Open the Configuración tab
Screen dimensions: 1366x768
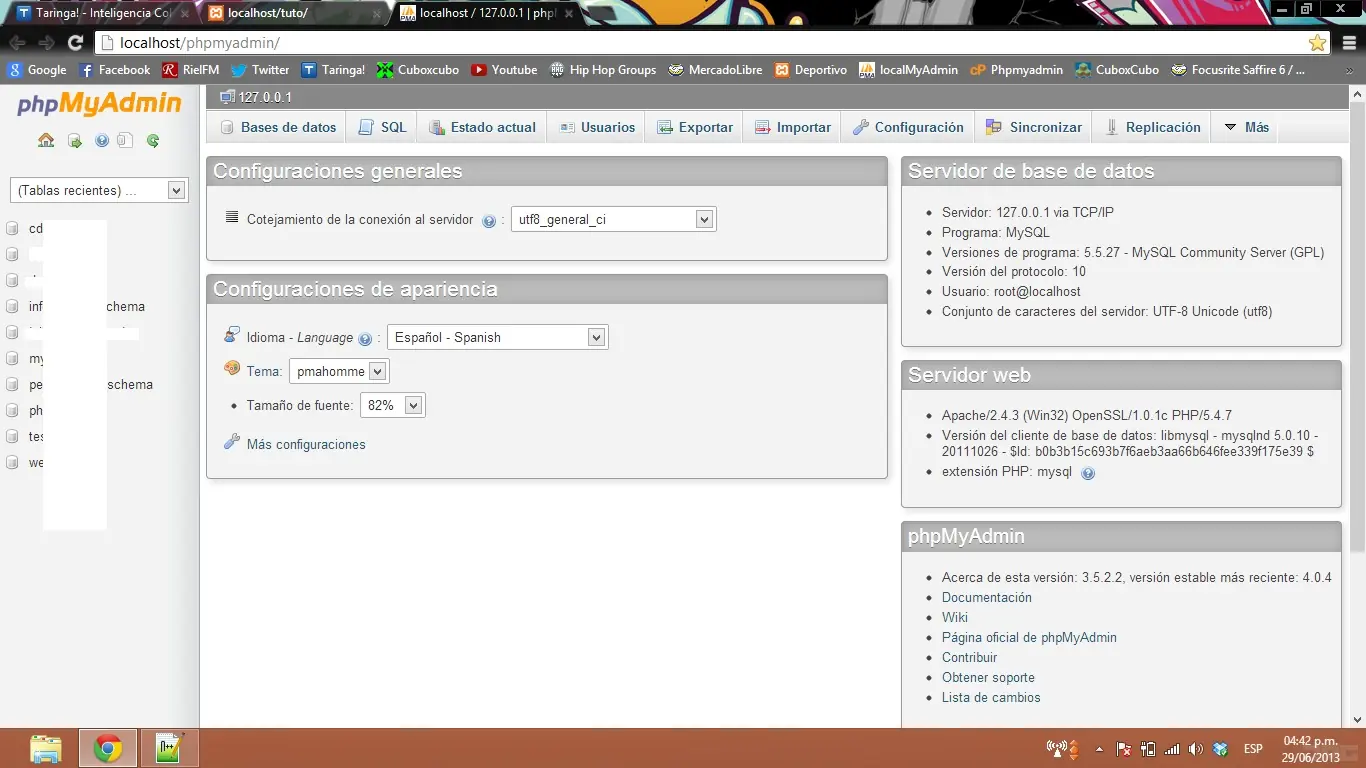tap(908, 127)
